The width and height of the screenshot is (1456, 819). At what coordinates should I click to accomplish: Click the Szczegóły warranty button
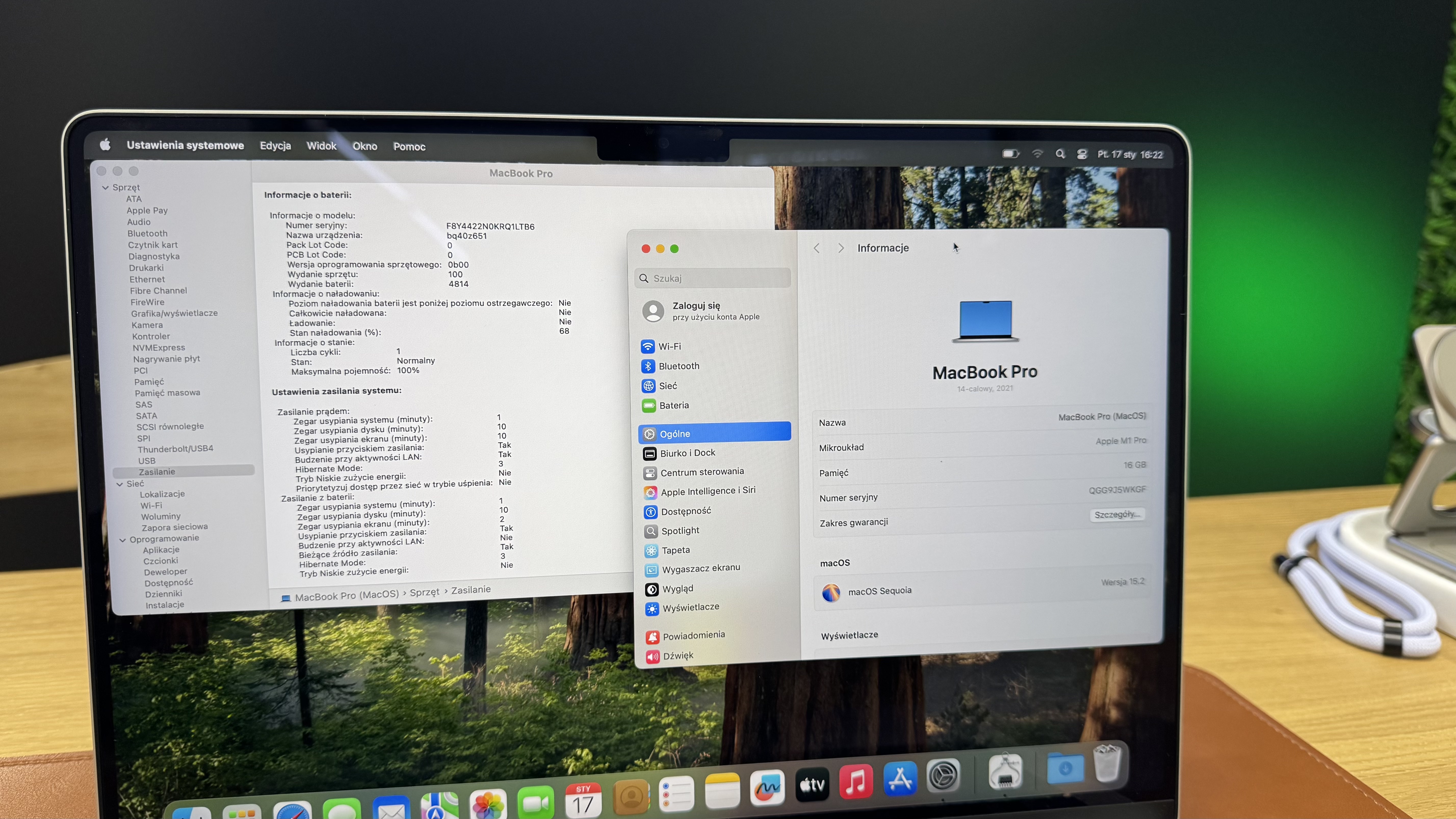click(x=1117, y=514)
